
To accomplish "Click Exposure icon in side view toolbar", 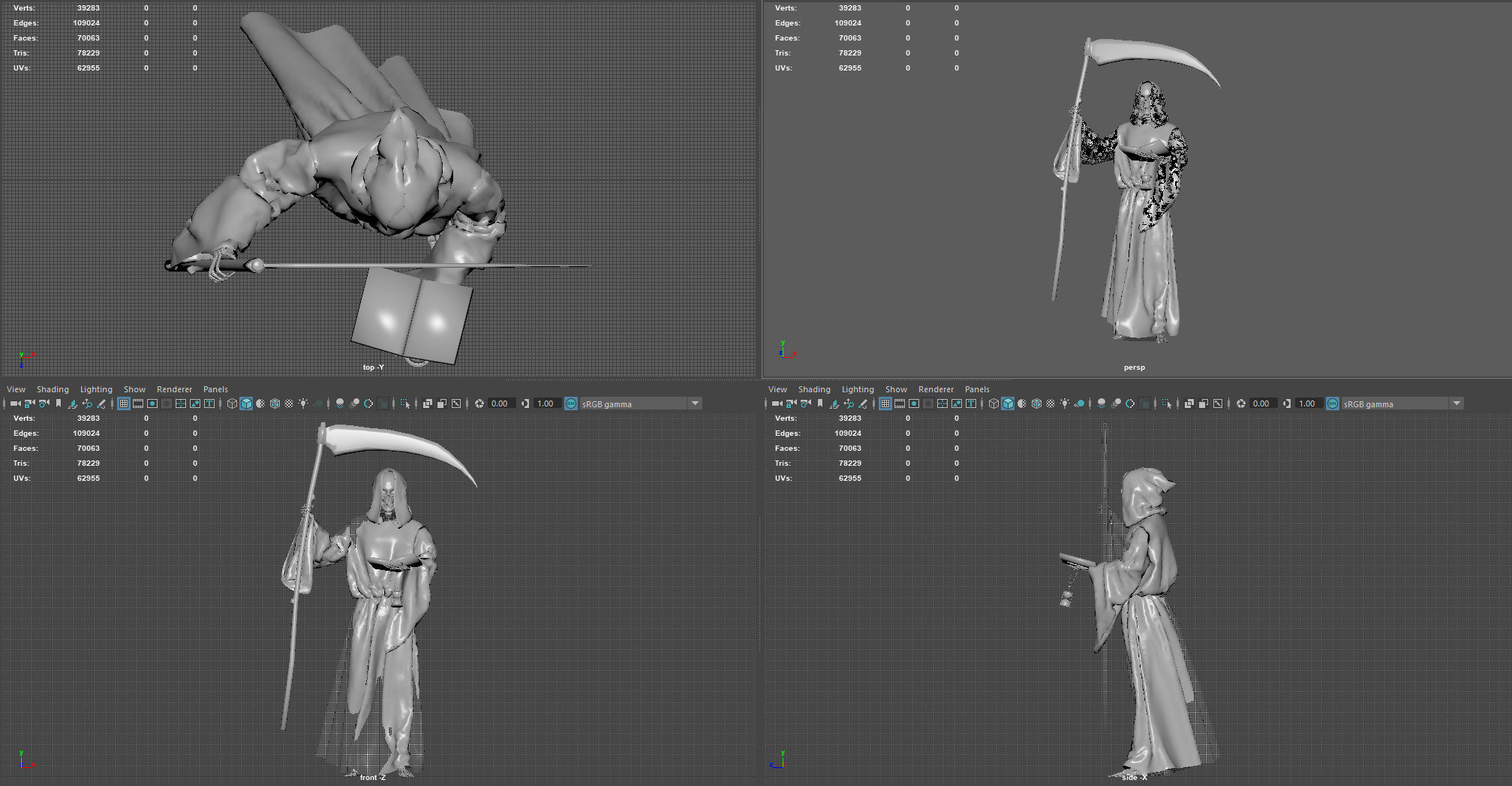I will pos(1240,403).
